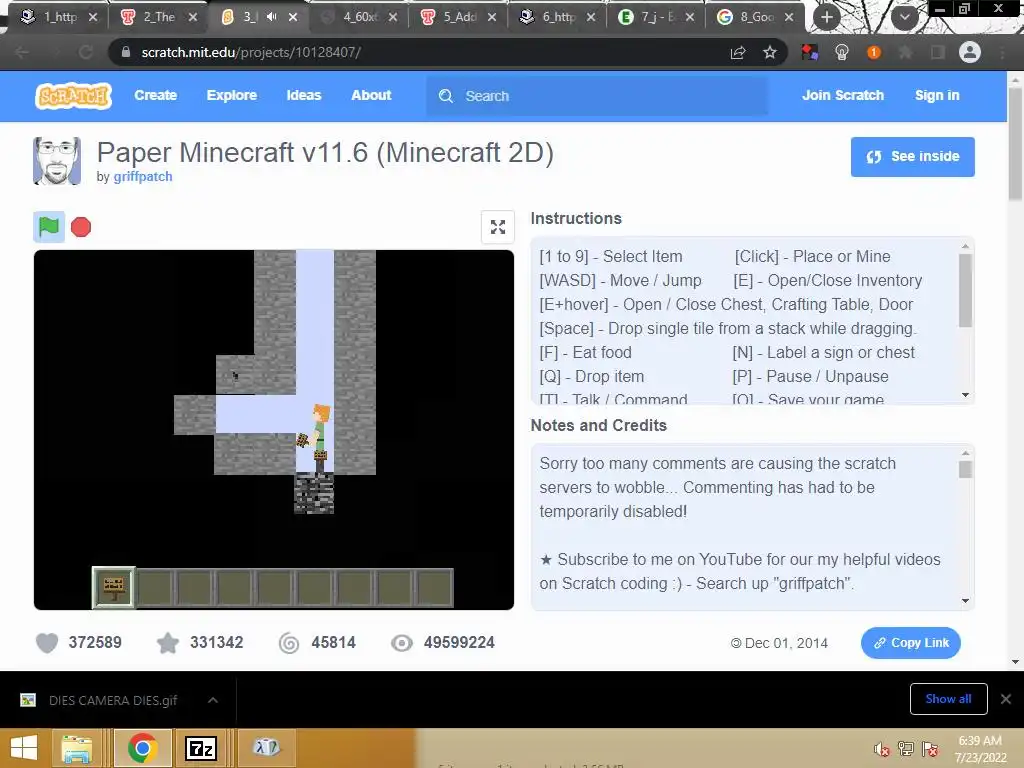Click Instructions box scrollbar thumb
The width and height of the screenshot is (1024, 768).
pos(965,290)
